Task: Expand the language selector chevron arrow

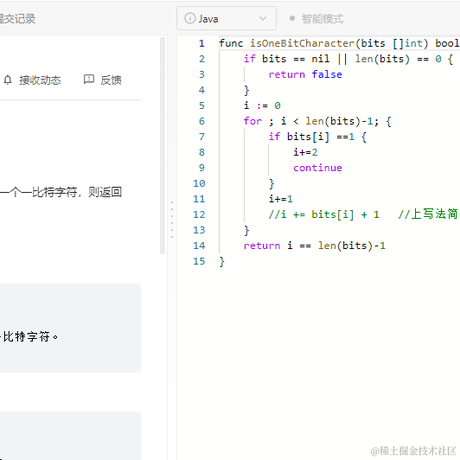Action: pos(263,18)
